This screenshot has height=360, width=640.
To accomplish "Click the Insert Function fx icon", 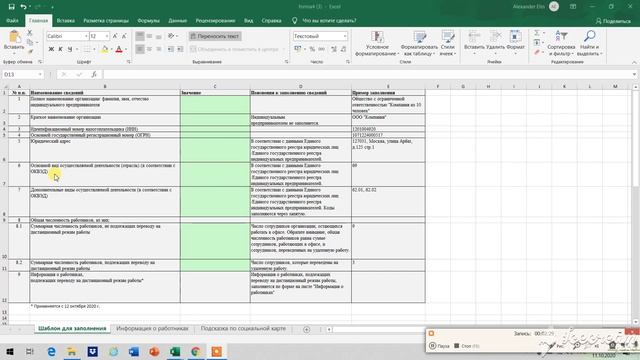I will (x=94, y=74).
